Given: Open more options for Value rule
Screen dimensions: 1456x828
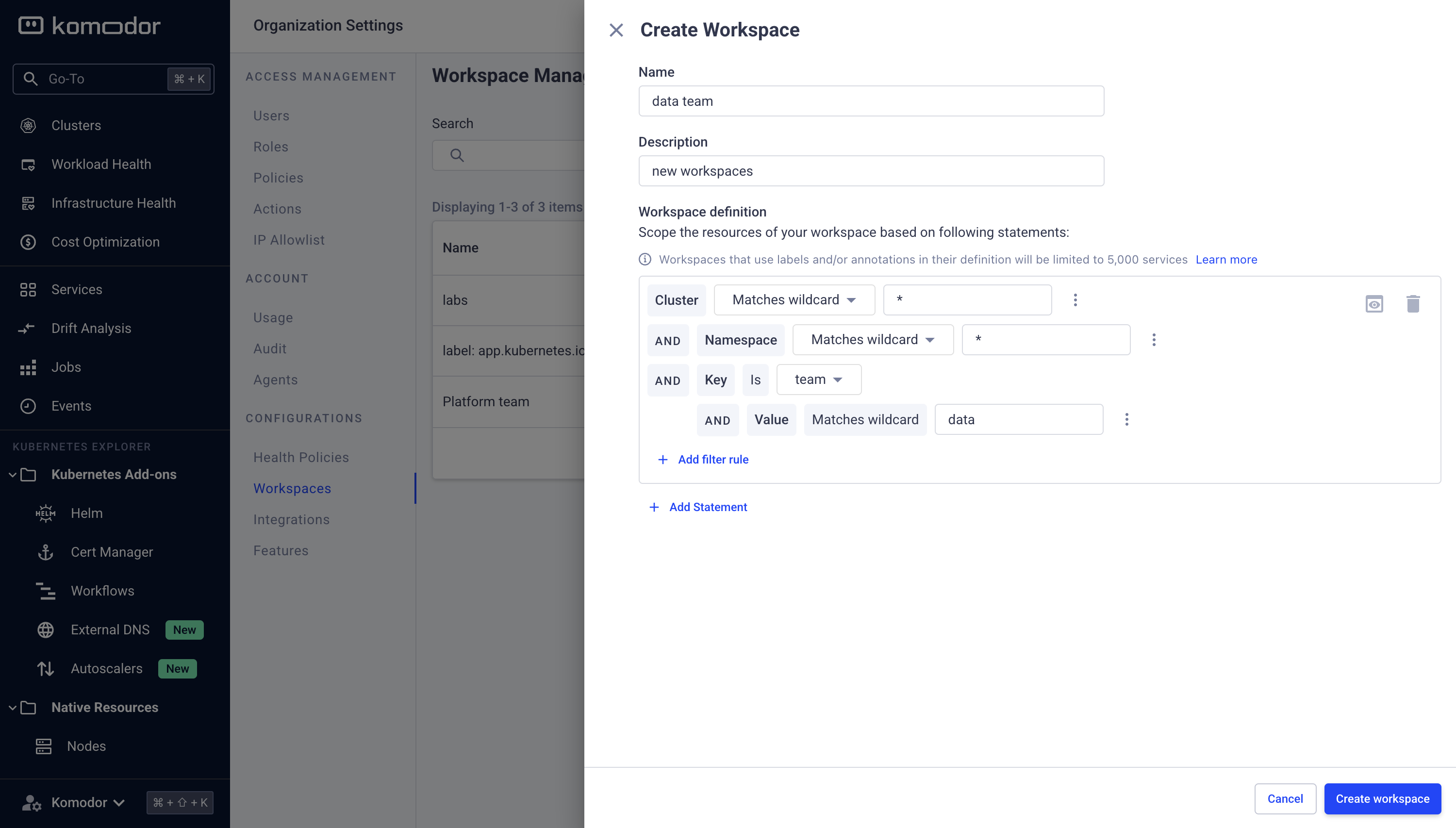Looking at the screenshot, I should tap(1126, 419).
